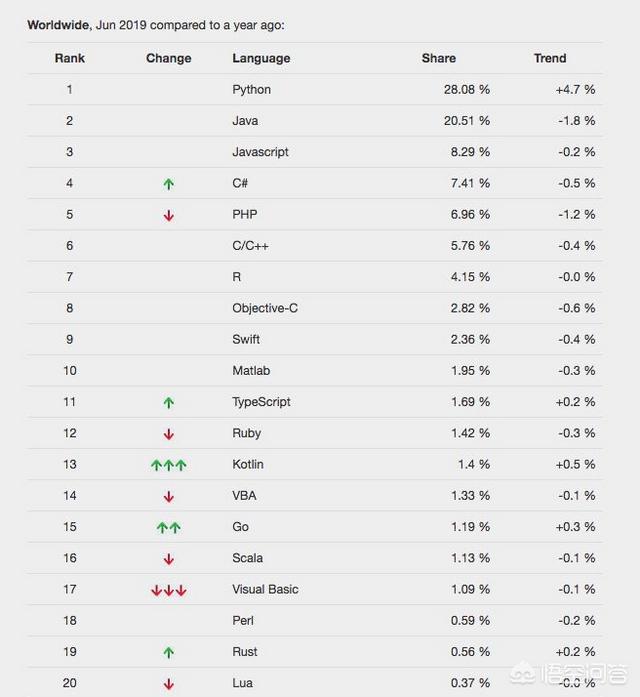The width and height of the screenshot is (640, 697).
Task: Select the Language column header
Action: (261, 58)
